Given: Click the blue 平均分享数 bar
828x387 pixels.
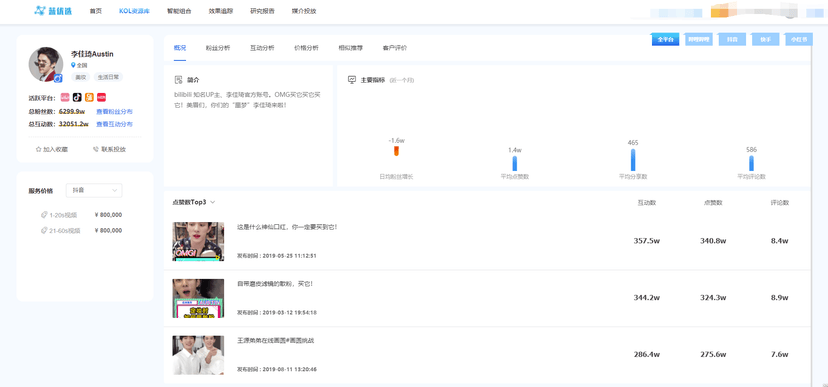Looking at the screenshot, I should point(633,160).
